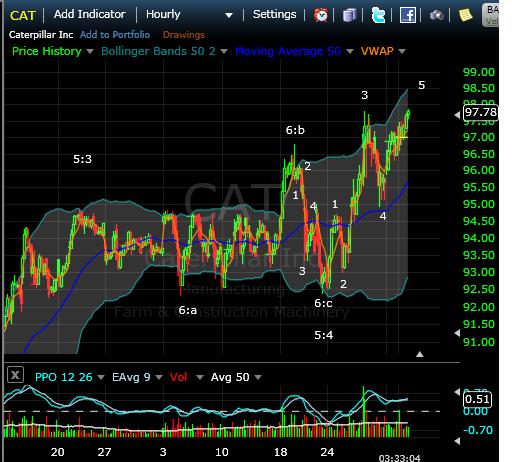The width and height of the screenshot is (512, 462).
Task: Open the alarm clock alert icon
Action: tap(321, 15)
